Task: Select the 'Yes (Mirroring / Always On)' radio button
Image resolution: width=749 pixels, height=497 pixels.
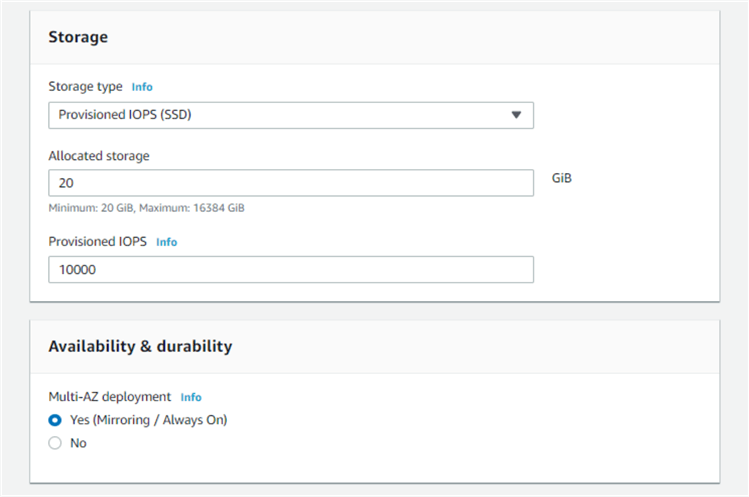Action: coord(55,420)
